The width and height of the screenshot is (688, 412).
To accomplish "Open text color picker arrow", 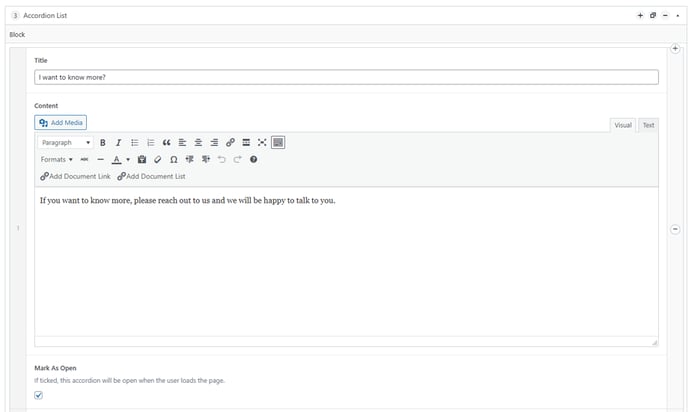I will coord(128,160).
